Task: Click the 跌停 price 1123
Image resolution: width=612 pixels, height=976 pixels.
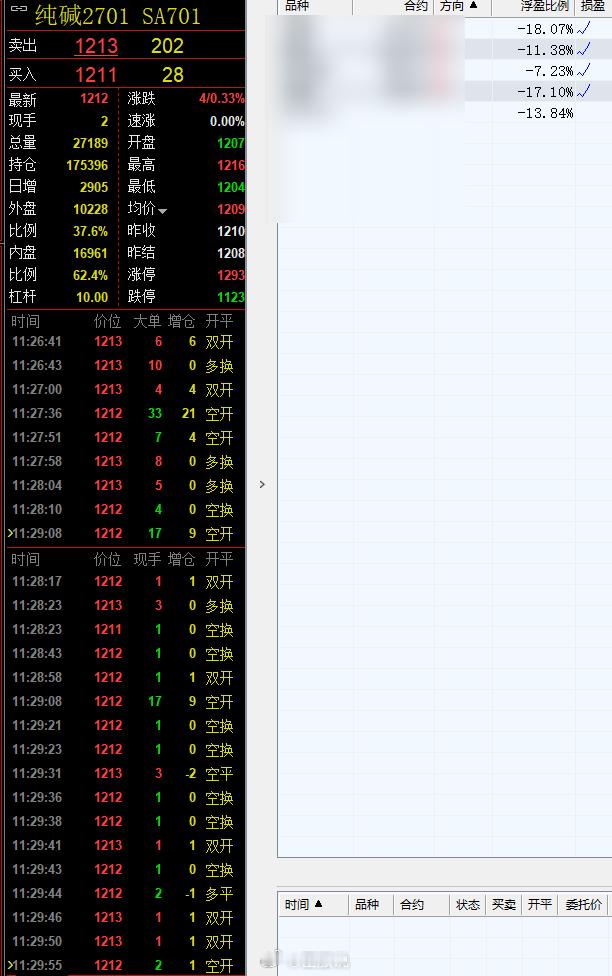Action: click(230, 297)
